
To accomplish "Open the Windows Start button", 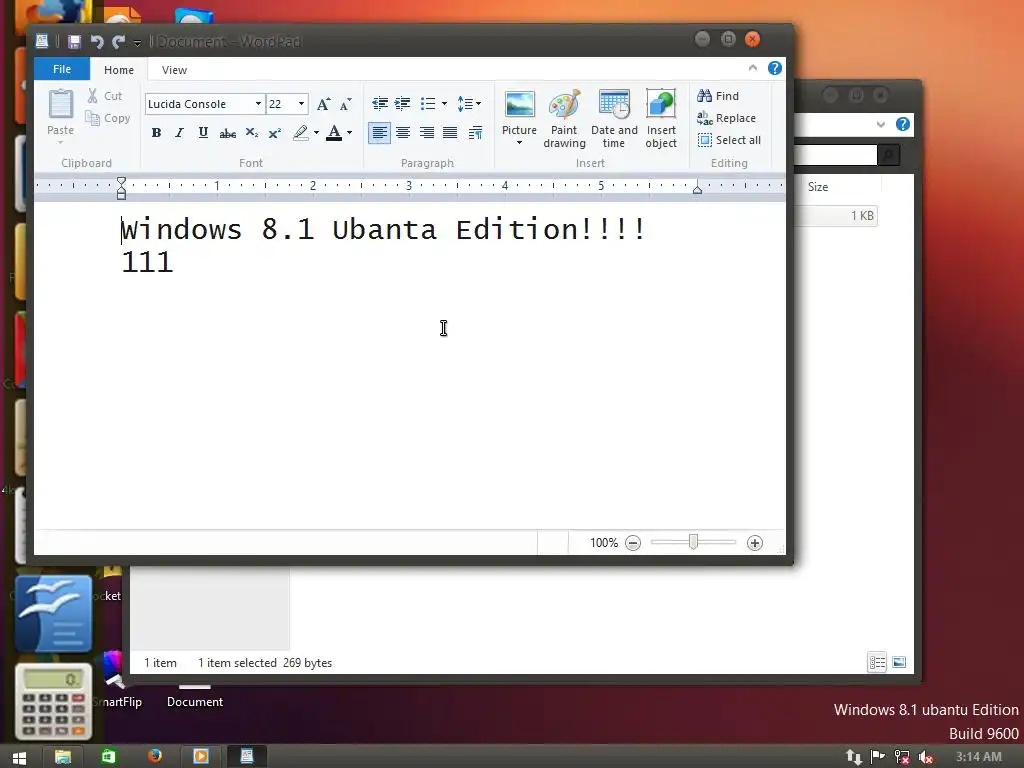I will click(x=19, y=758).
